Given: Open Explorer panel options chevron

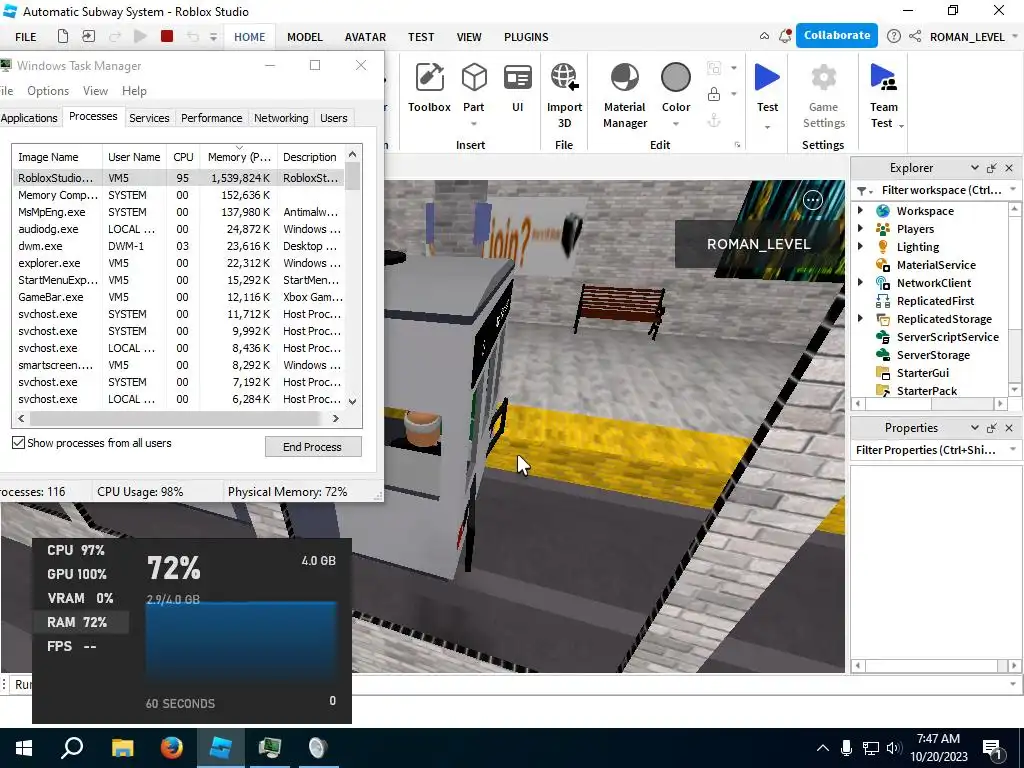Looking at the screenshot, I should tap(974, 168).
